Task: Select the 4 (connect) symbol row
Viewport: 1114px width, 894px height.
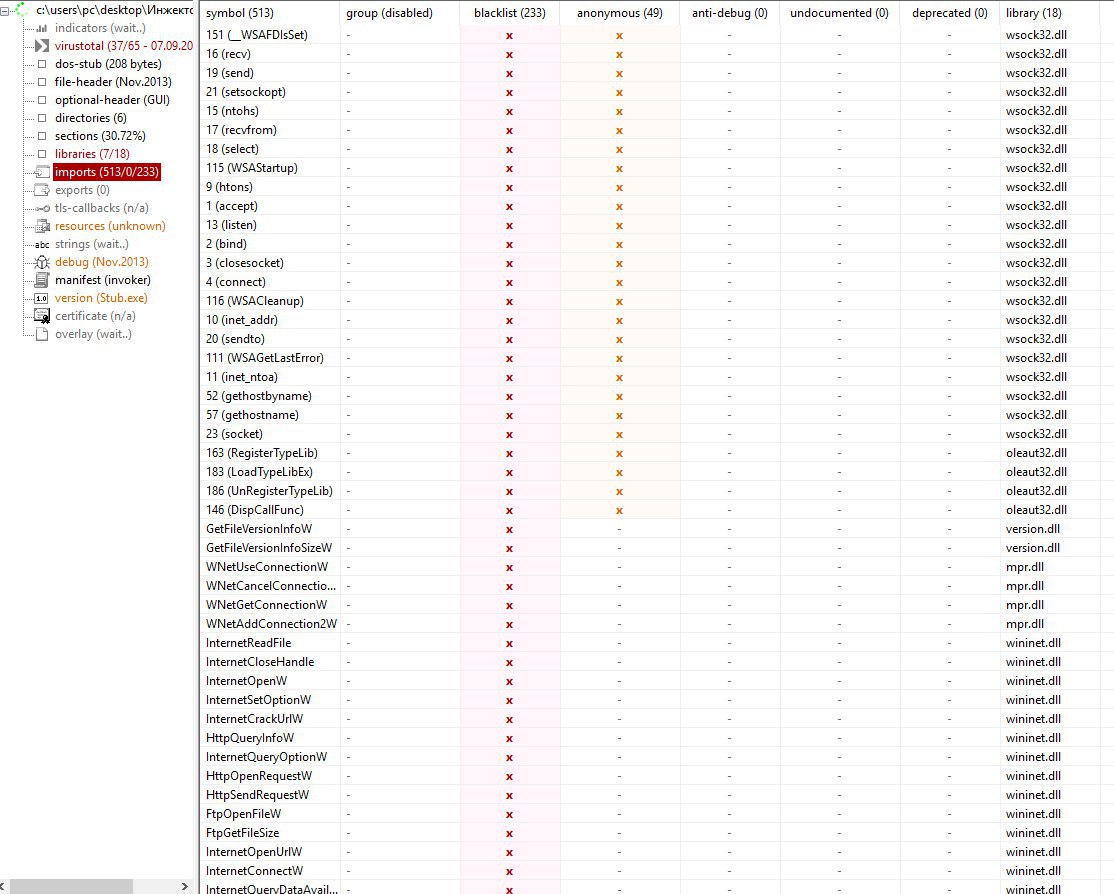Action: click(x=236, y=282)
